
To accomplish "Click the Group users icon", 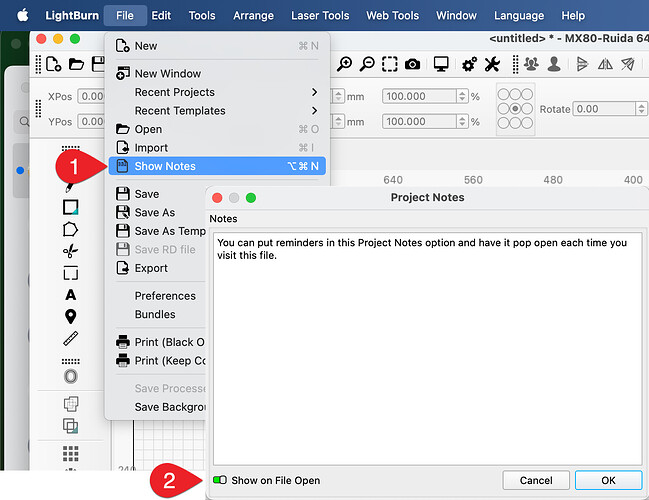I will click(531, 64).
